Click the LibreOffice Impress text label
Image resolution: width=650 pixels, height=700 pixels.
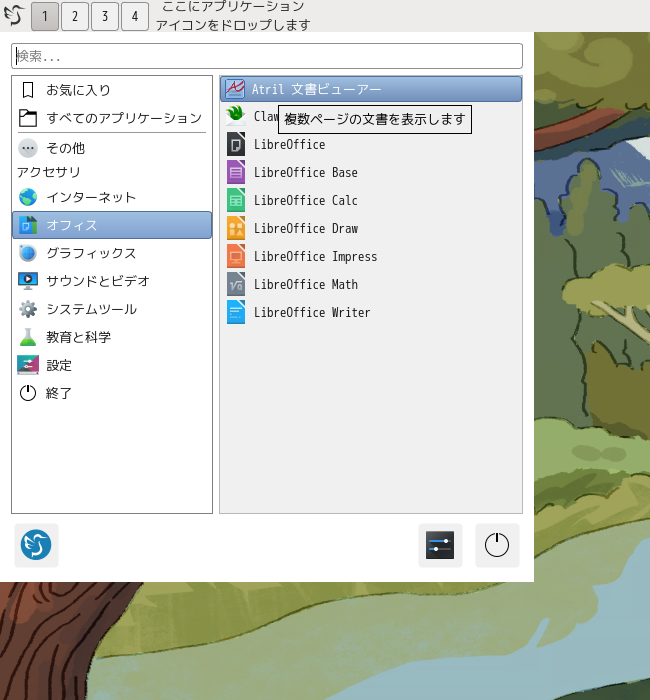(x=316, y=257)
